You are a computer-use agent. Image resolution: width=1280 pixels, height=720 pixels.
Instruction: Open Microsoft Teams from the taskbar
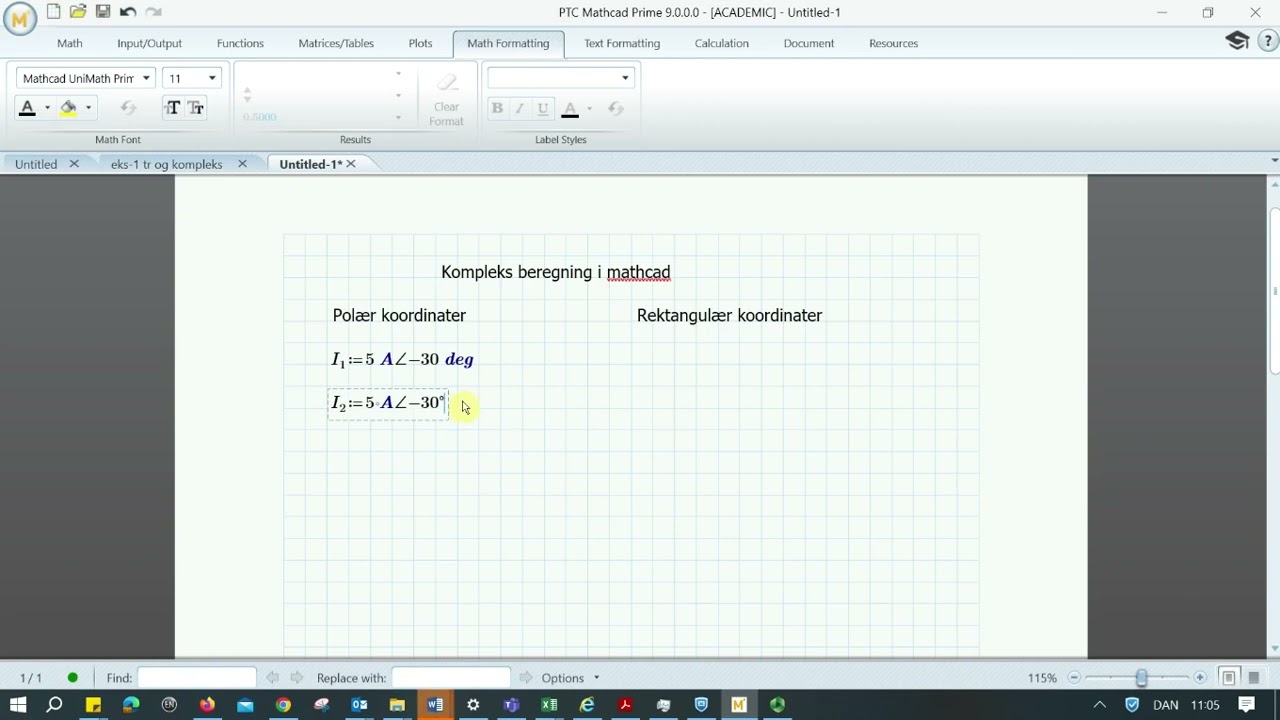point(511,705)
